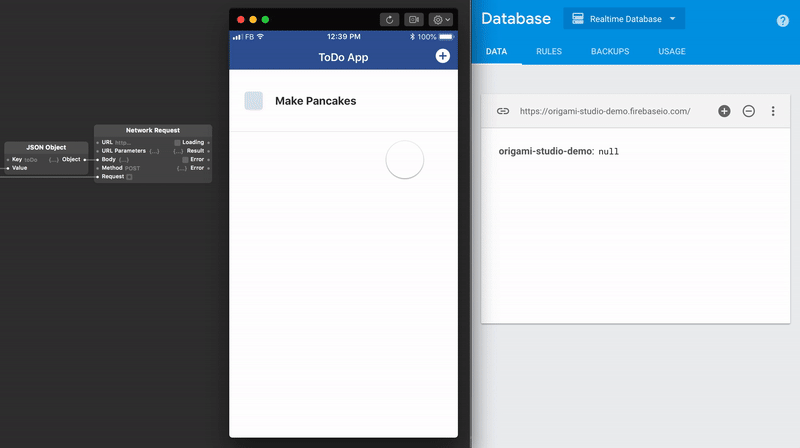The width and height of the screenshot is (800, 448).
Task: Click the battery icon in phone status bar
Action: click(446, 37)
